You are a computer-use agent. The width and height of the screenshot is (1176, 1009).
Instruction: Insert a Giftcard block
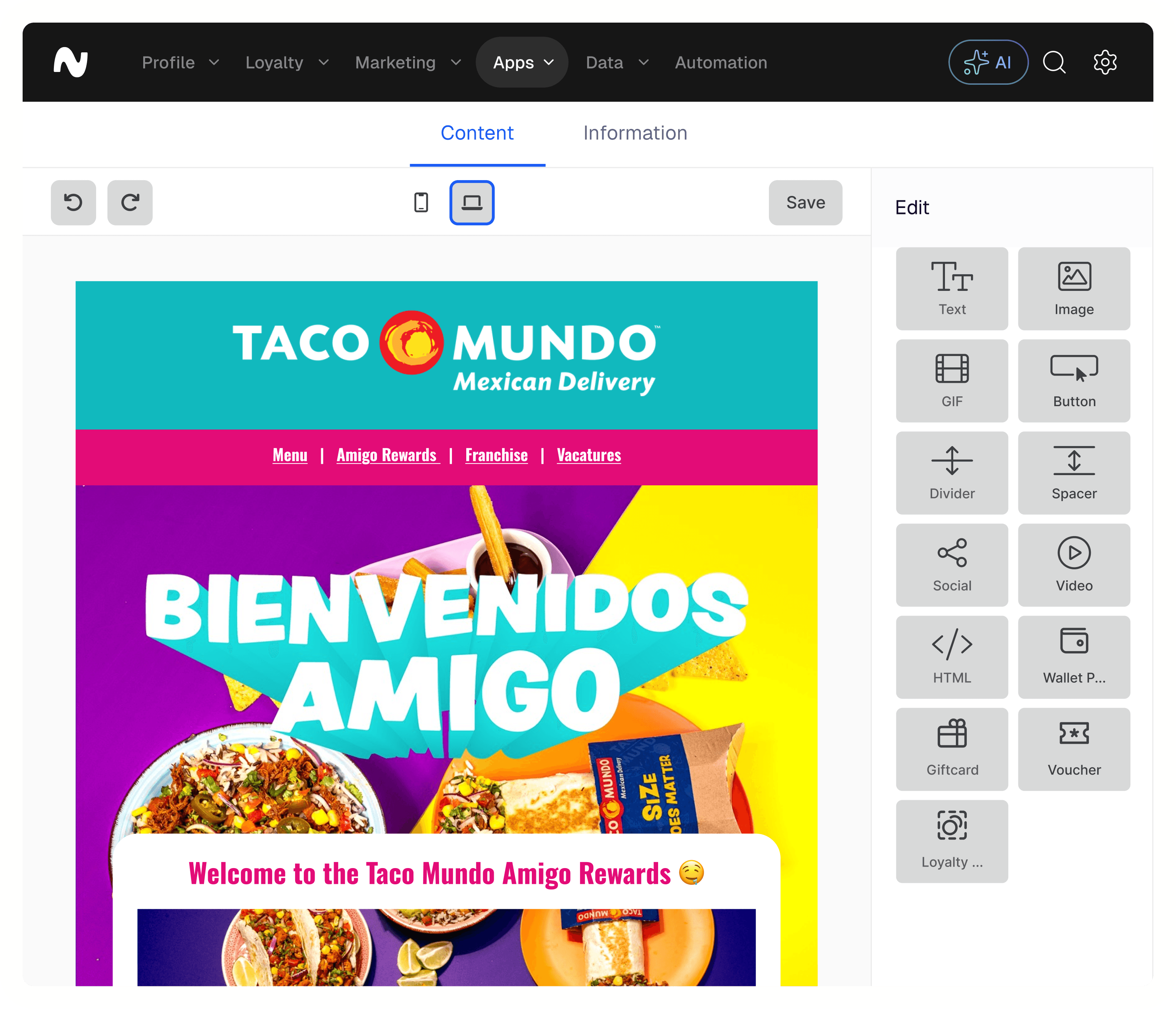tap(952, 749)
